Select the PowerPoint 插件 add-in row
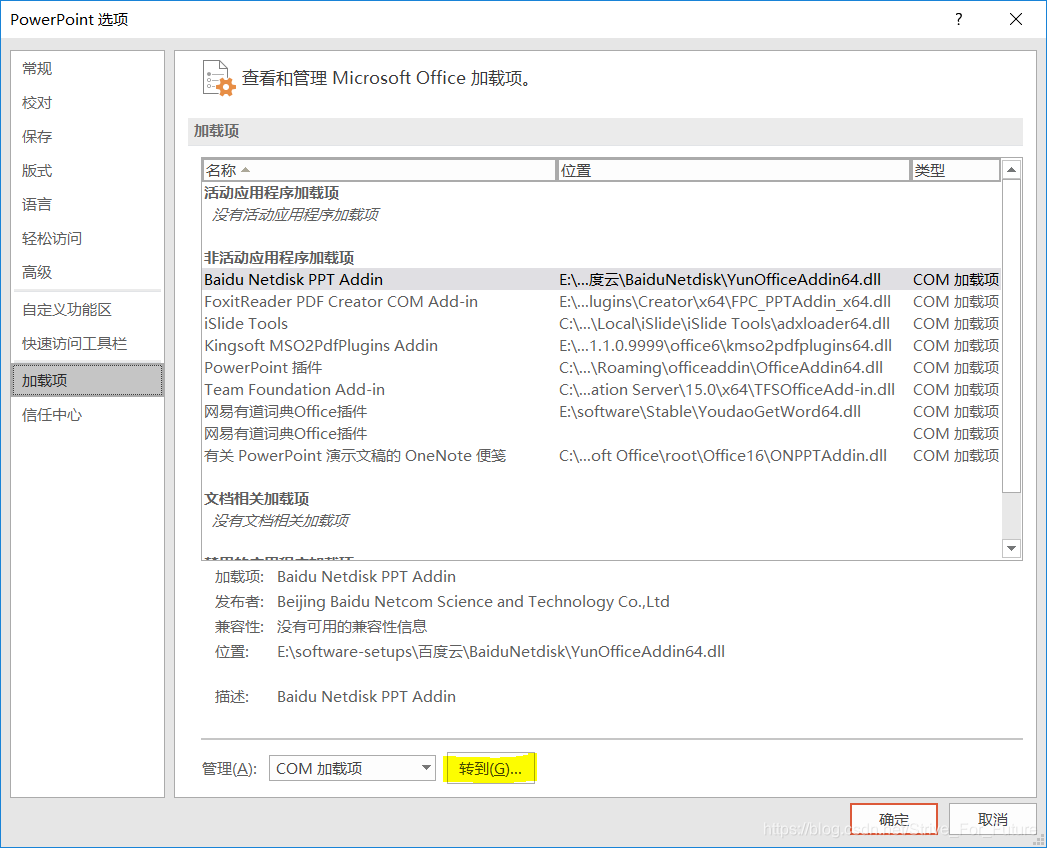The height and width of the screenshot is (848, 1047). (x=601, y=368)
